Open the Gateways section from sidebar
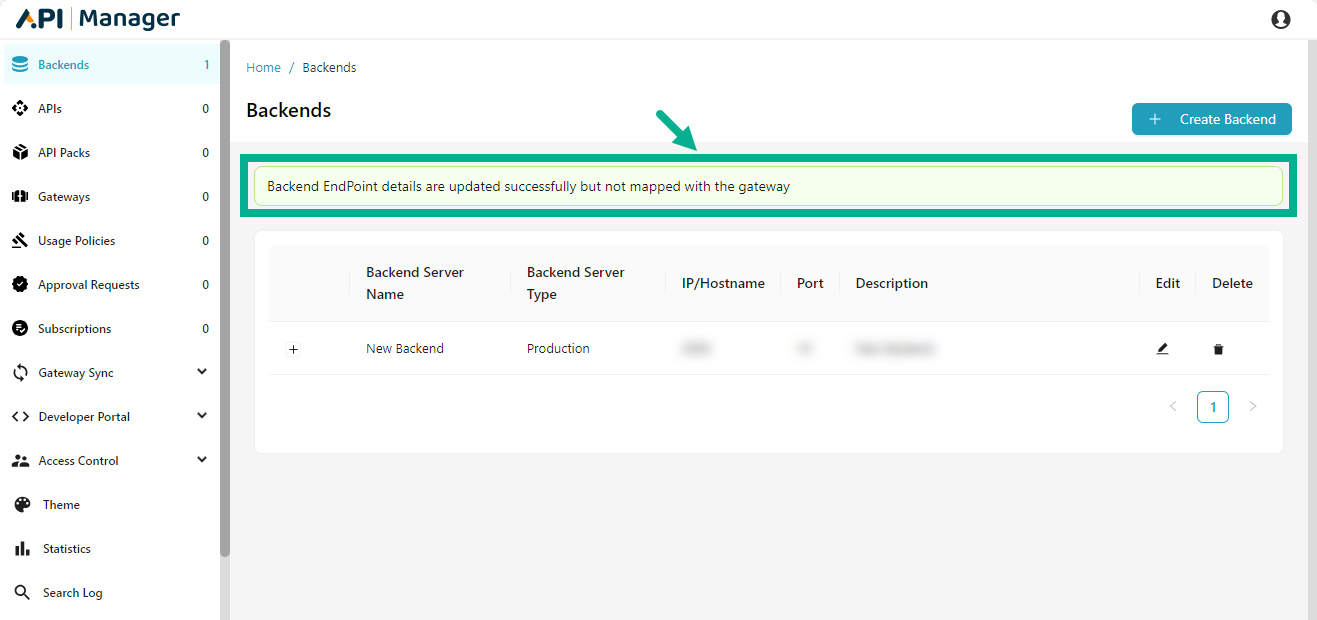Viewport: 1317px width, 620px height. coord(22,196)
